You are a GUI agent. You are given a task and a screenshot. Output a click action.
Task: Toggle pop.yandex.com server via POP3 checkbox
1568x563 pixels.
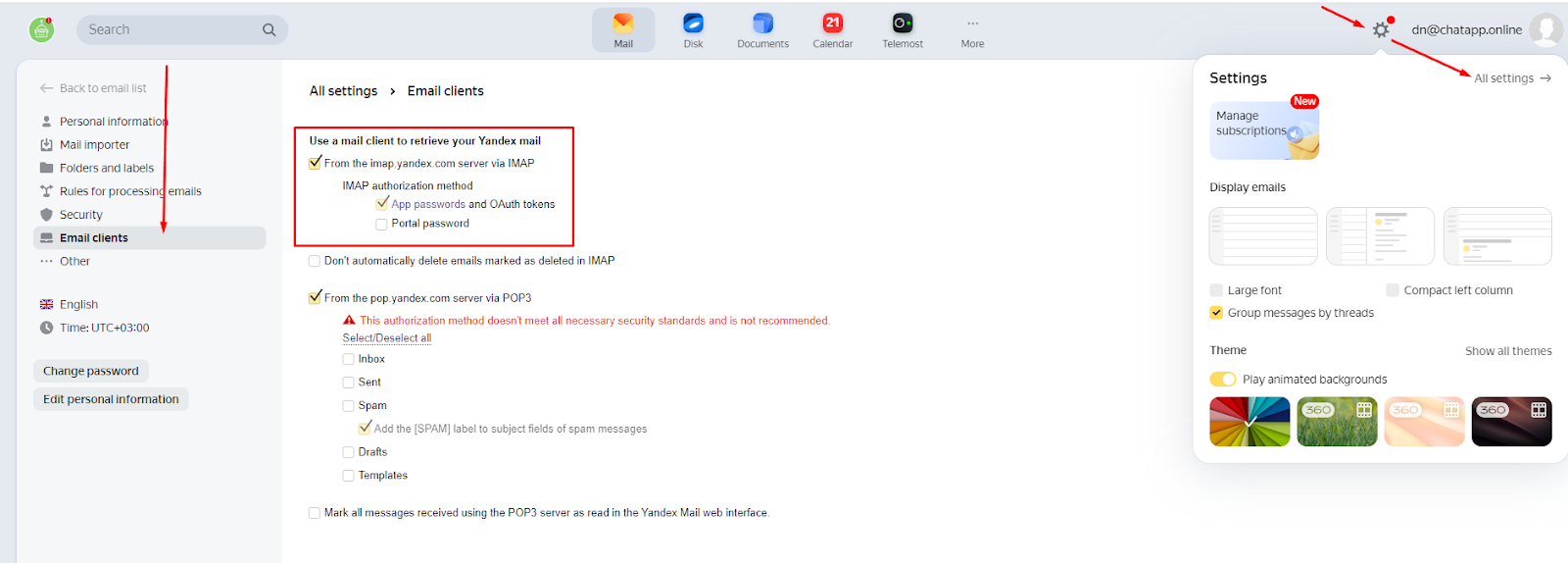tap(315, 297)
